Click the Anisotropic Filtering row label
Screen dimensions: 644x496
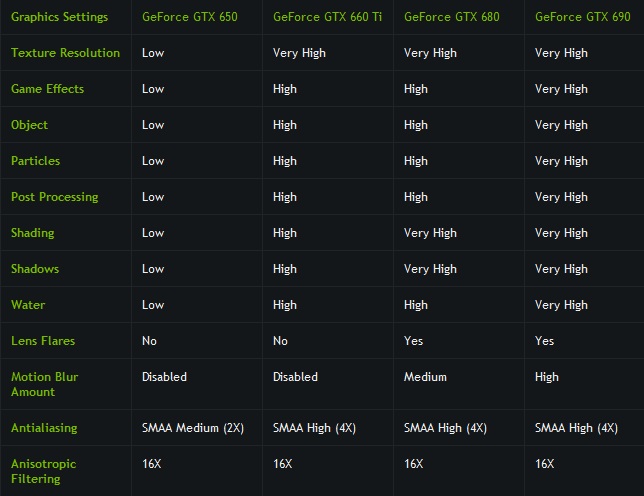pyautogui.click(x=43, y=471)
